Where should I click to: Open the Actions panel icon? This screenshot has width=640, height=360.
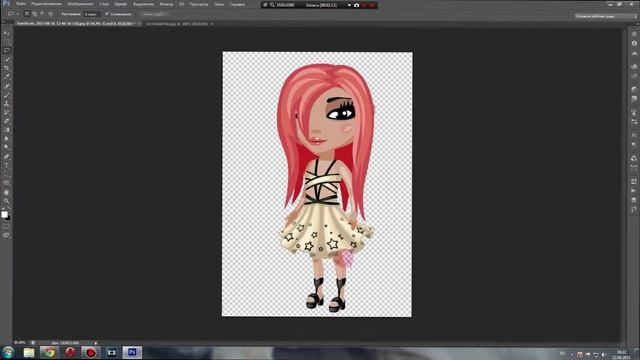pyautogui.click(x=634, y=190)
